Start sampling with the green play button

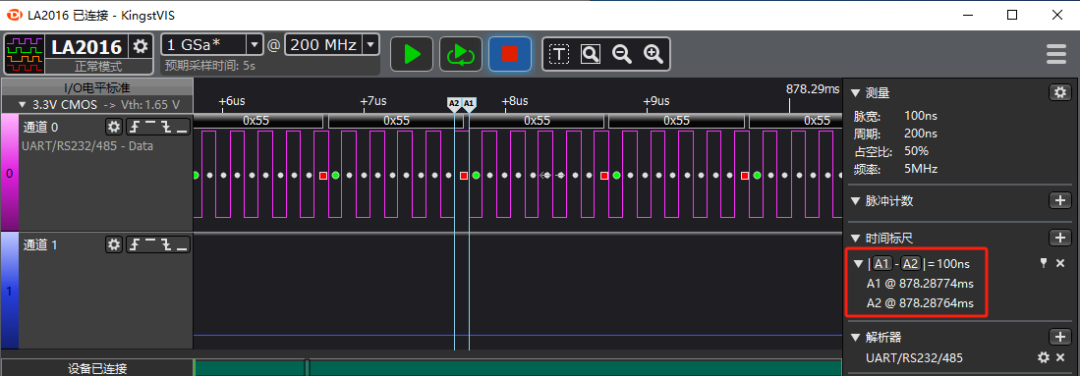411,54
